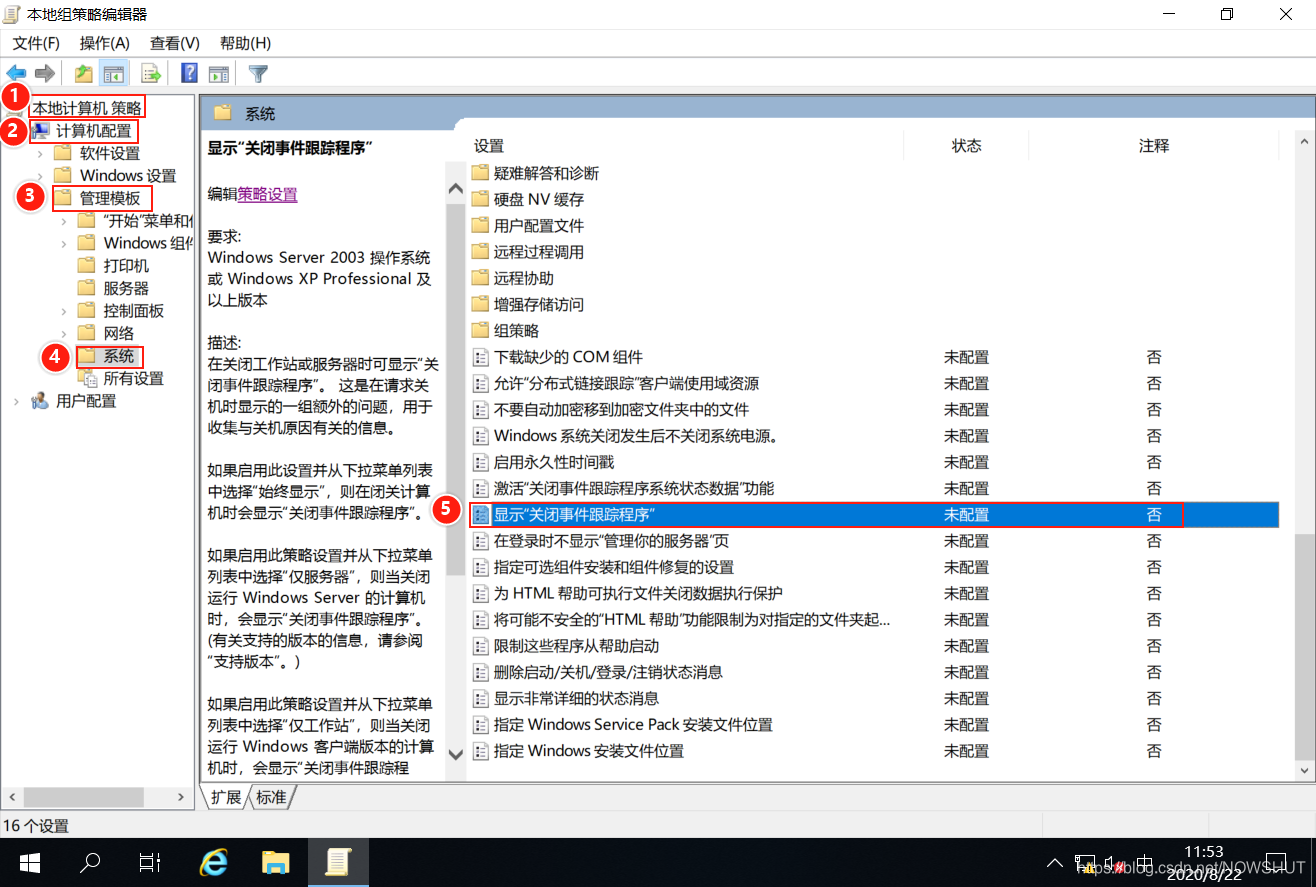Click policy icon beside 显示非常详细的状态消息
Image resolution: width=1316 pixels, height=887 pixels.
click(480, 698)
